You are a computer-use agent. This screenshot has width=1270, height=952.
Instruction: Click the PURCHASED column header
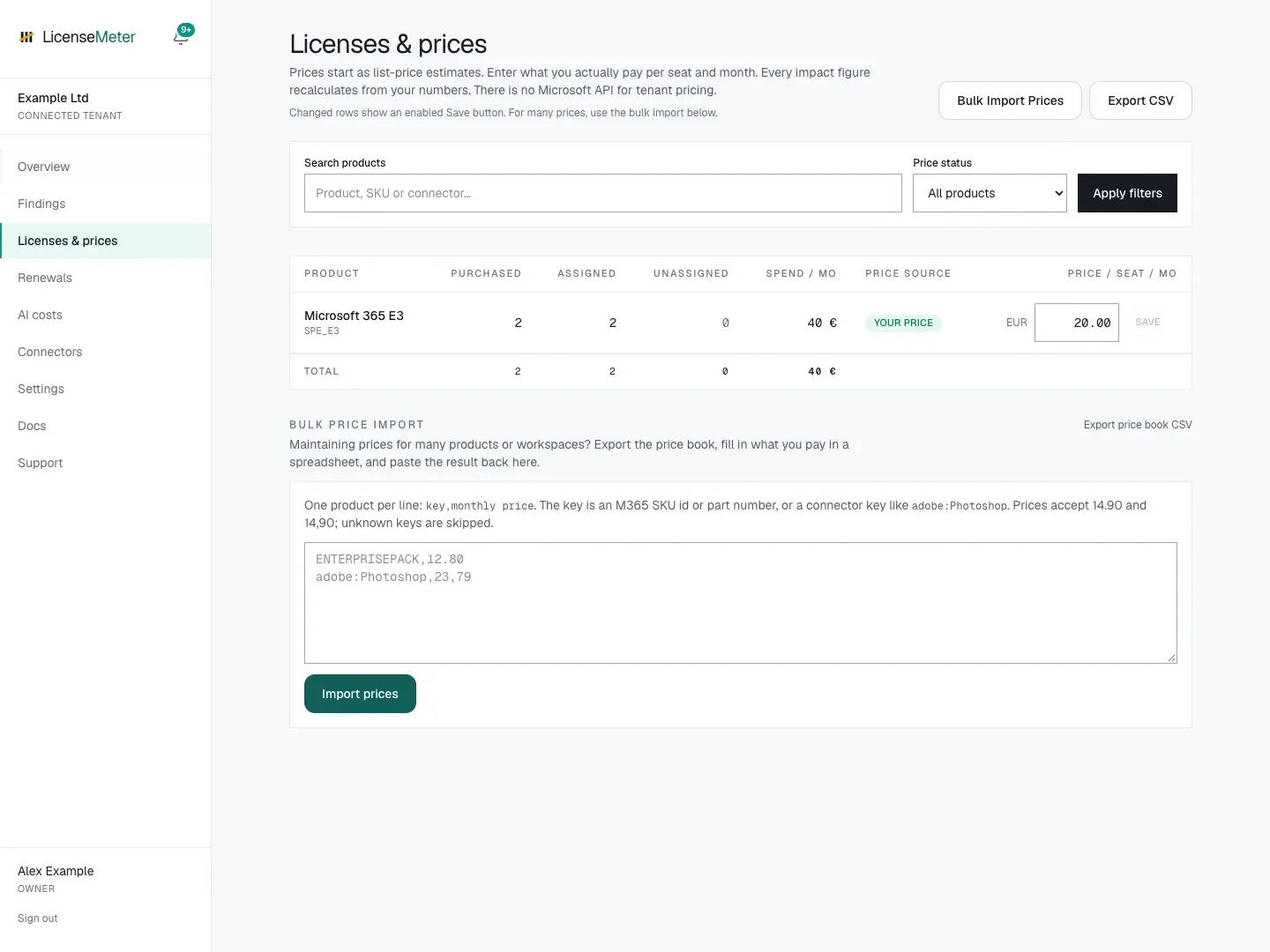point(486,273)
